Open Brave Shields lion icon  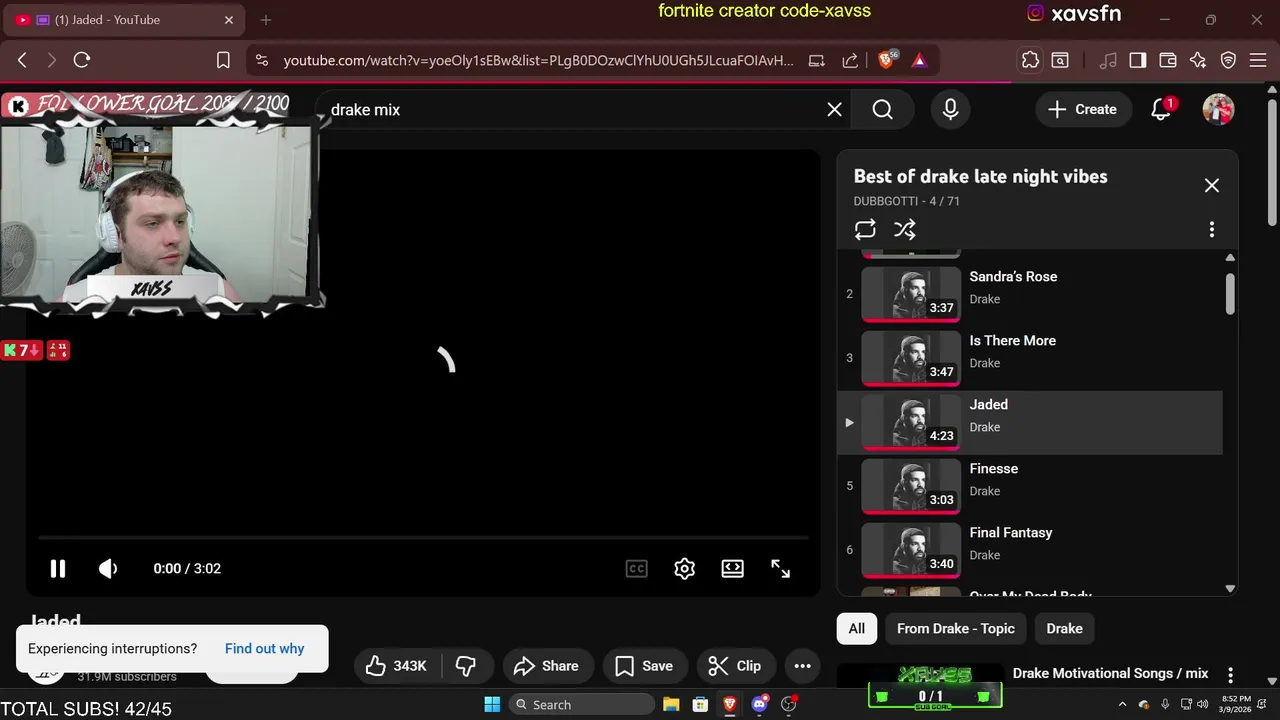pyautogui.click(x=886, y=60)
